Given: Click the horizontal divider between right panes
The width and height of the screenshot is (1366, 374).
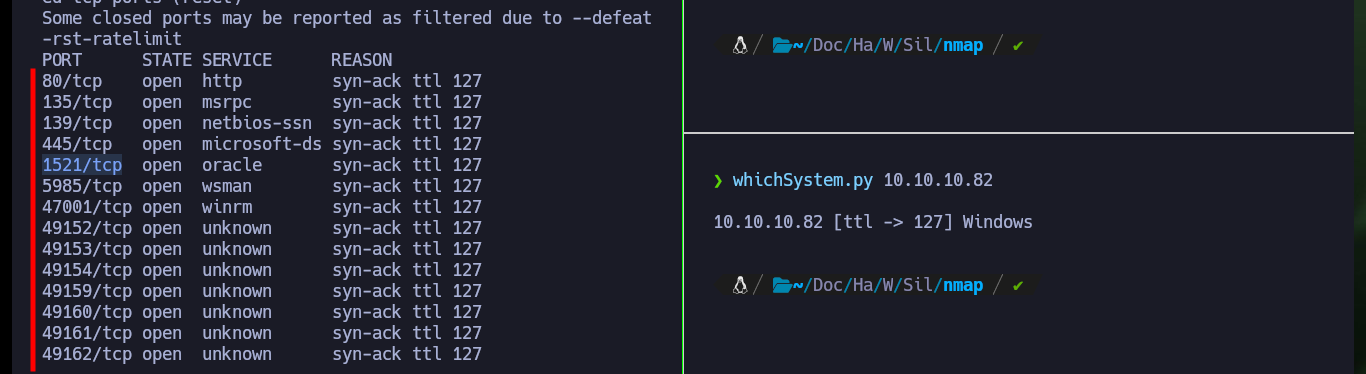Looking at the screenshot, I should pyautogui.click(x=1025, y=132).
